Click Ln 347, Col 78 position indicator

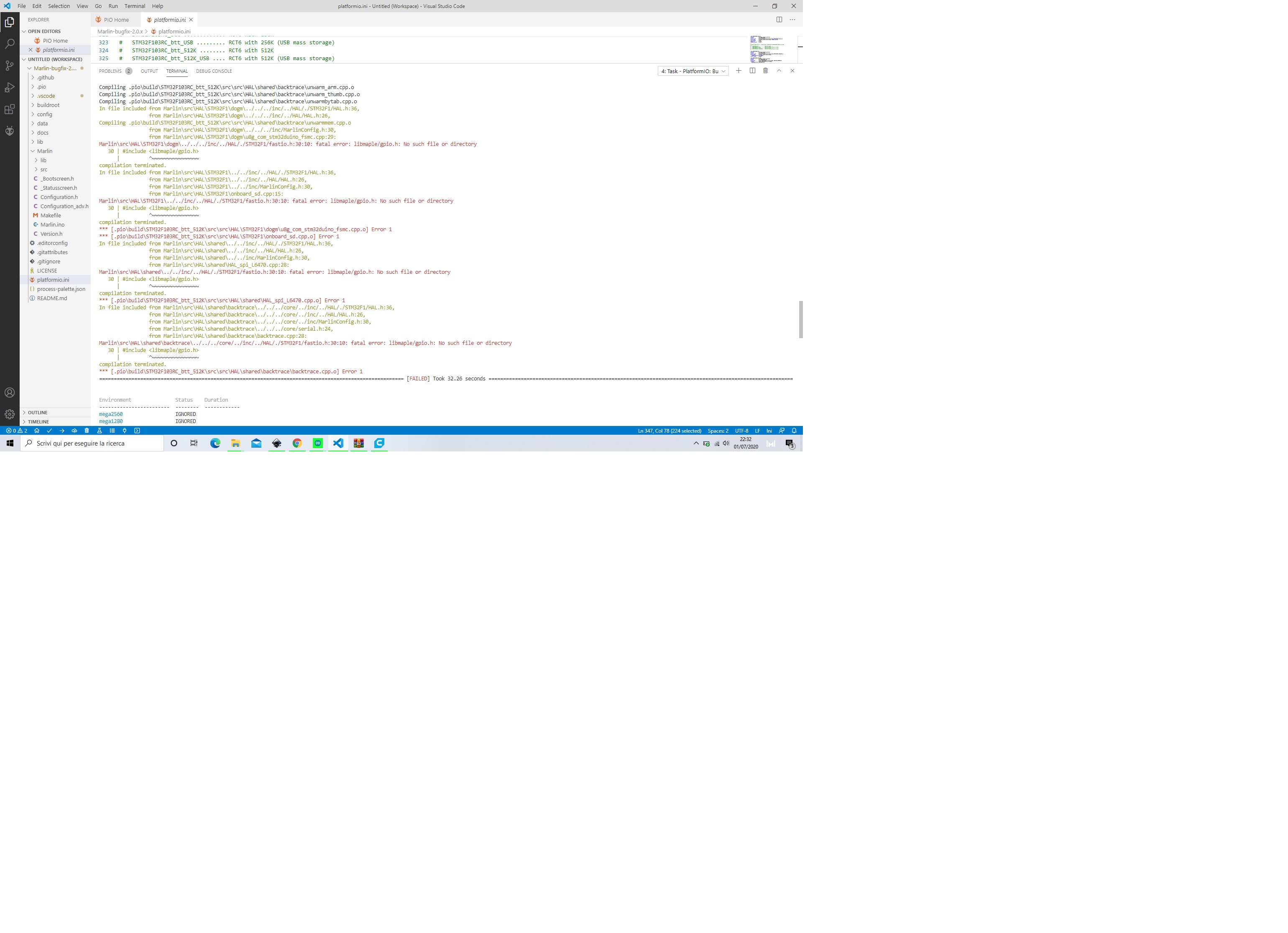click(670, 431)
